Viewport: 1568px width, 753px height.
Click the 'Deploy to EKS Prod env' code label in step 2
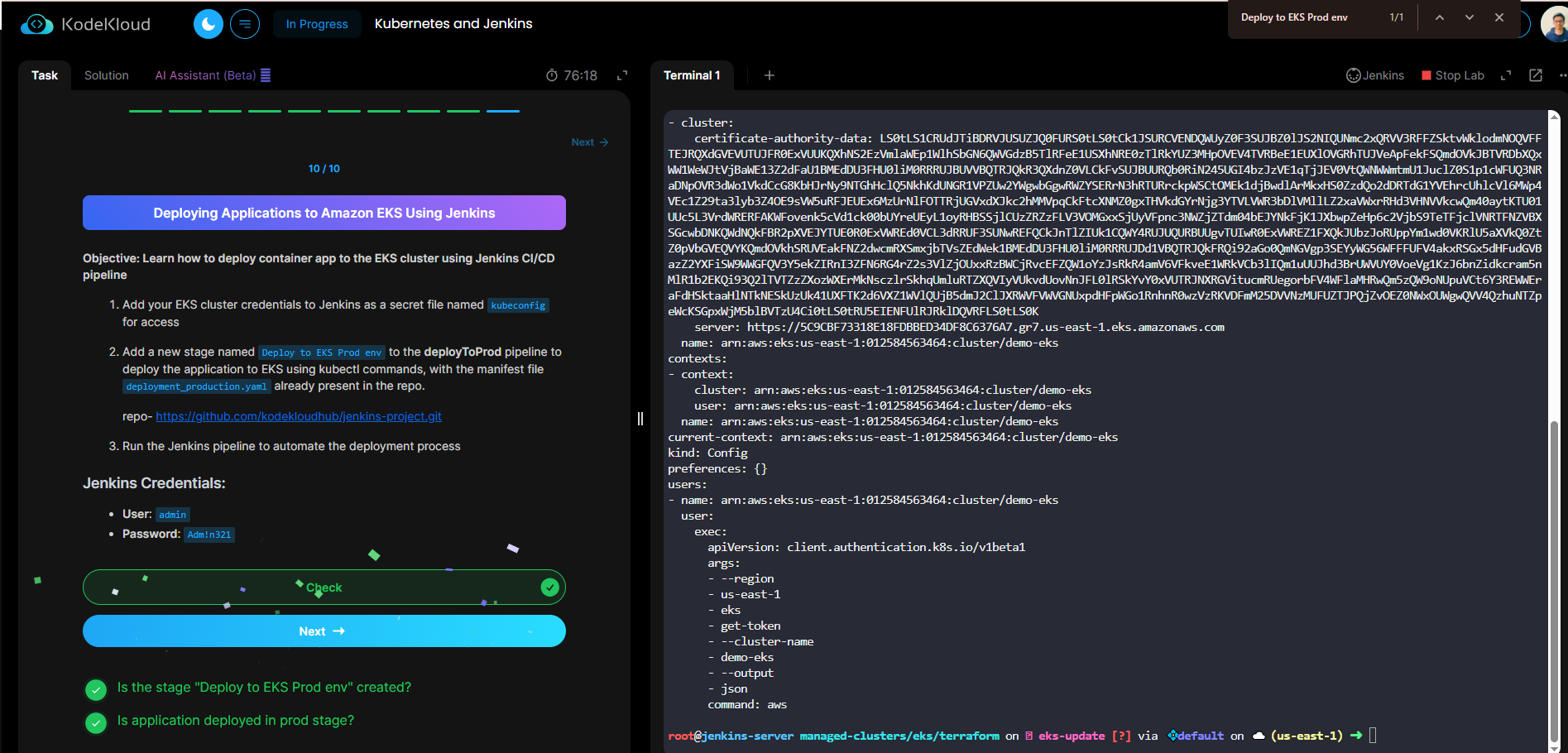pos(322,353)
